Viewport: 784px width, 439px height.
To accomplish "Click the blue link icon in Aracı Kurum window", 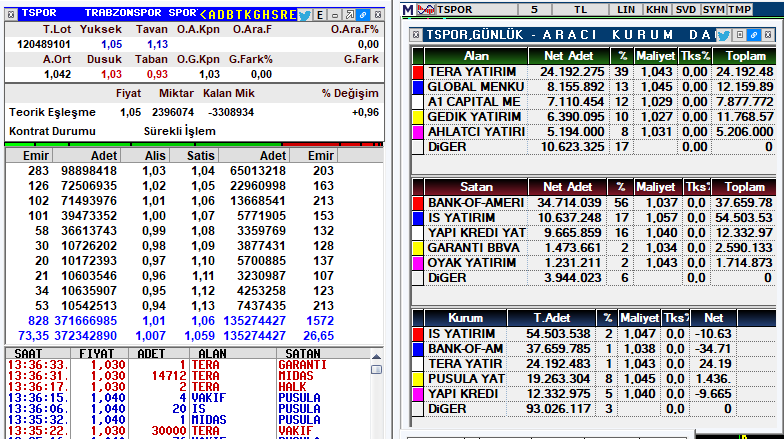I will 754,35.
